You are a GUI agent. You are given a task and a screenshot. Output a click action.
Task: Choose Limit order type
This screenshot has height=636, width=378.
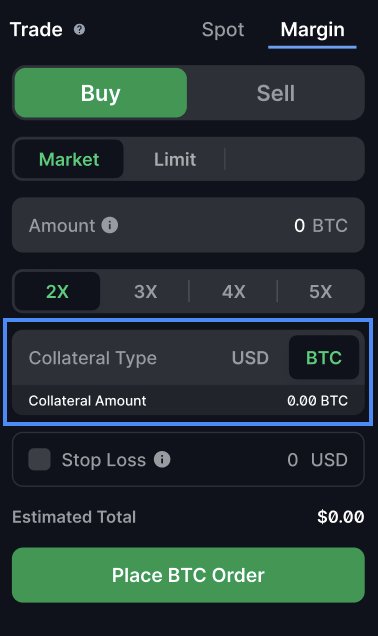[175, 159]
